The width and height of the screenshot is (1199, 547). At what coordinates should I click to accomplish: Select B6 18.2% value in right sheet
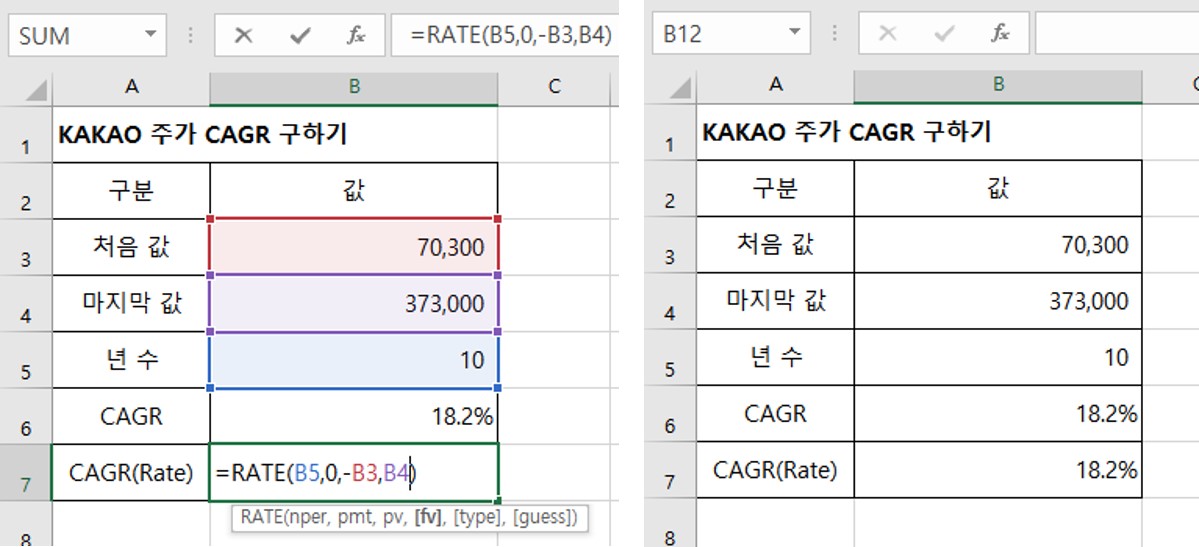(998, 415)
